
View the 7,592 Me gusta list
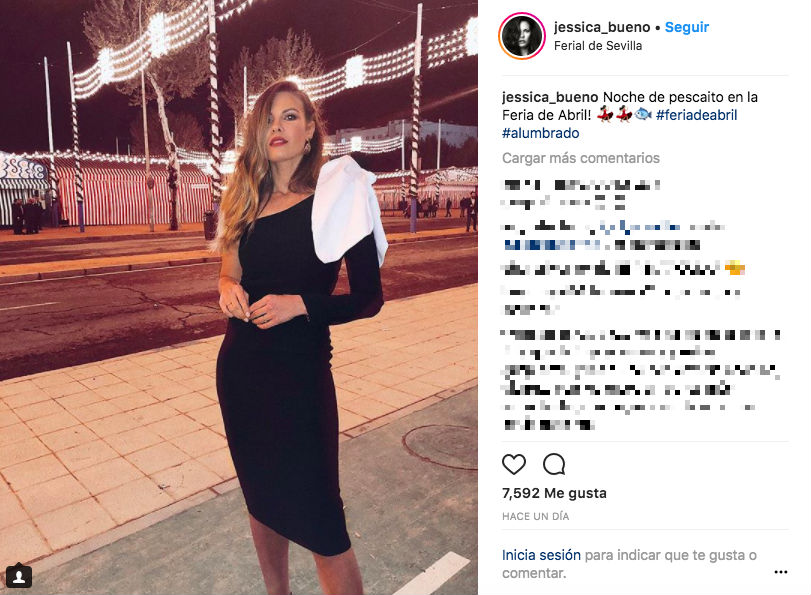[x=554, y=493]
